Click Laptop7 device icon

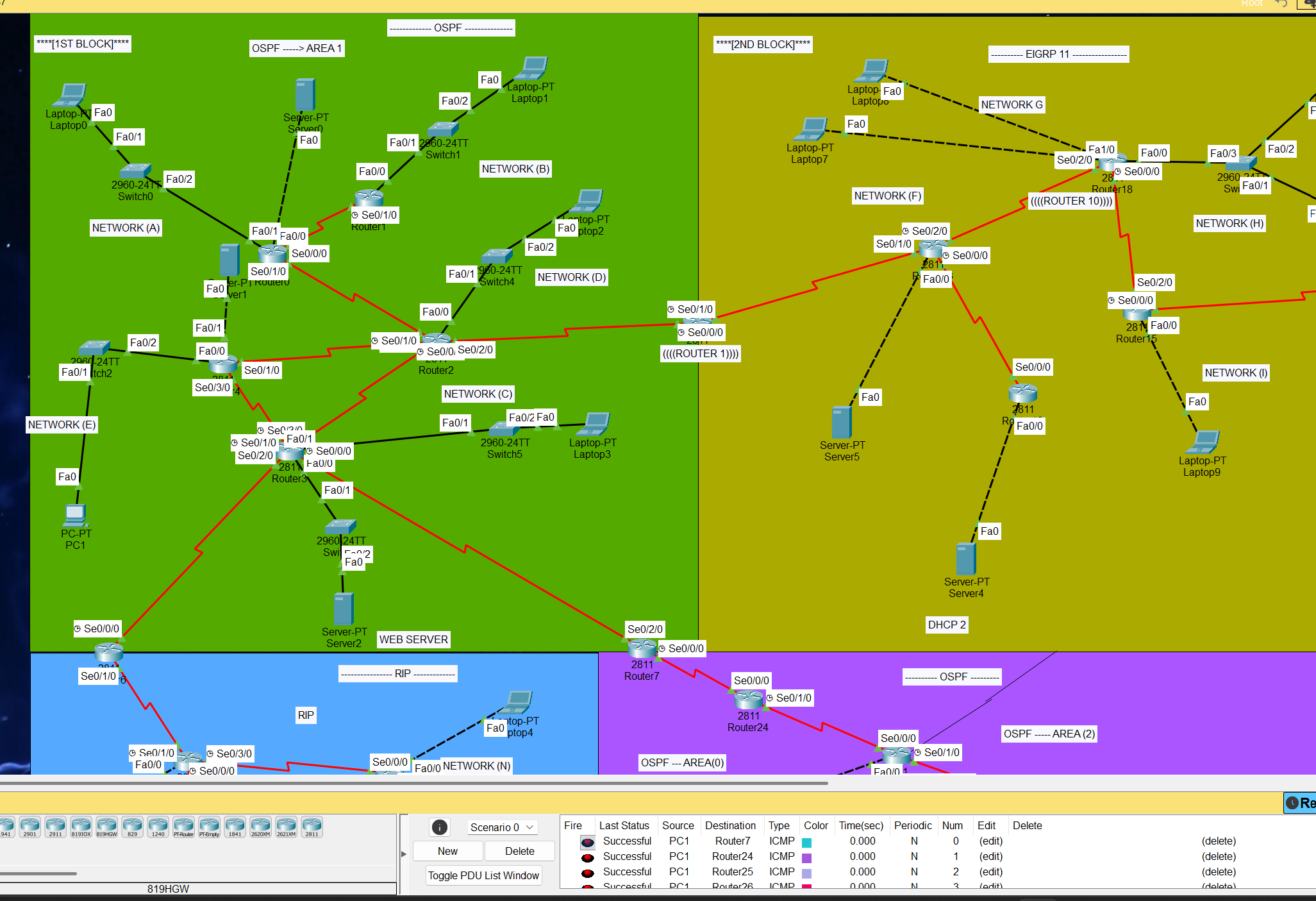[x=812, y=130]
